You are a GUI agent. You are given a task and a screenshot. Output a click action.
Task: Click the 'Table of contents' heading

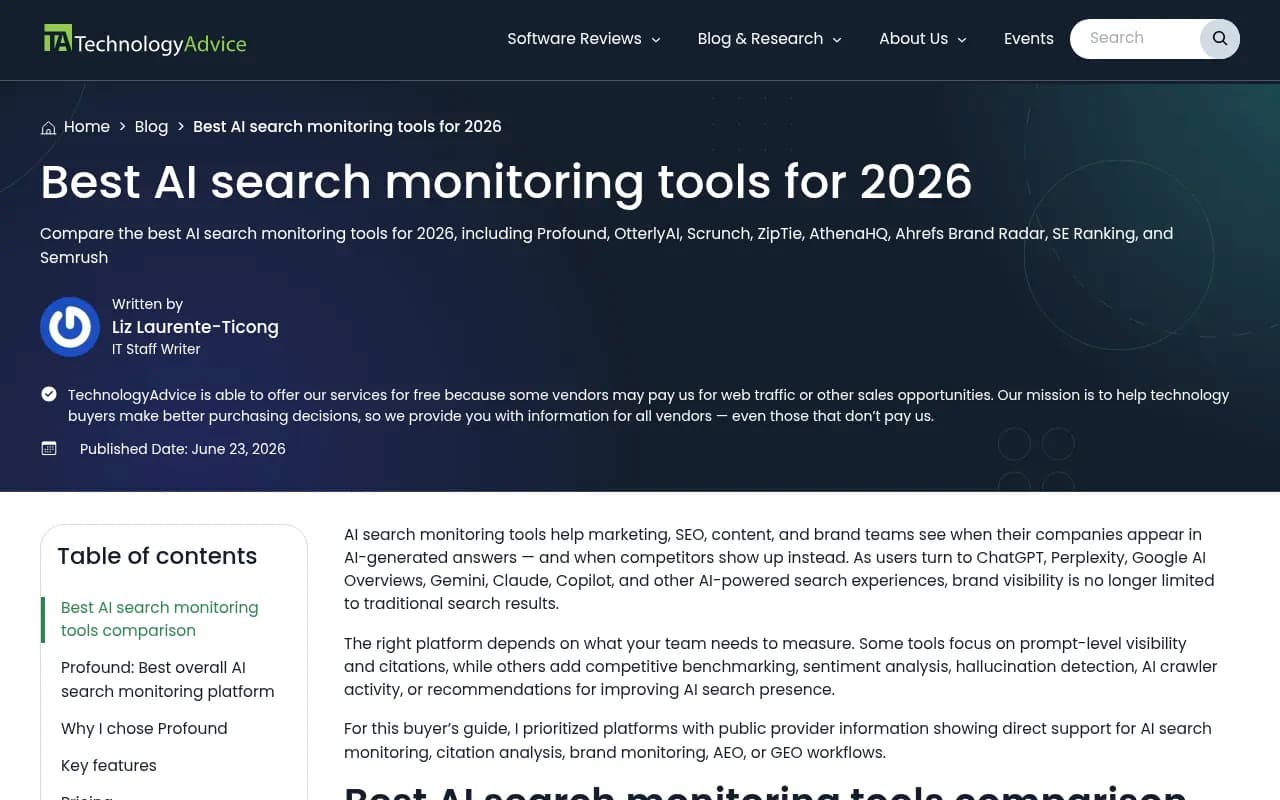click(x=157, y=556)
